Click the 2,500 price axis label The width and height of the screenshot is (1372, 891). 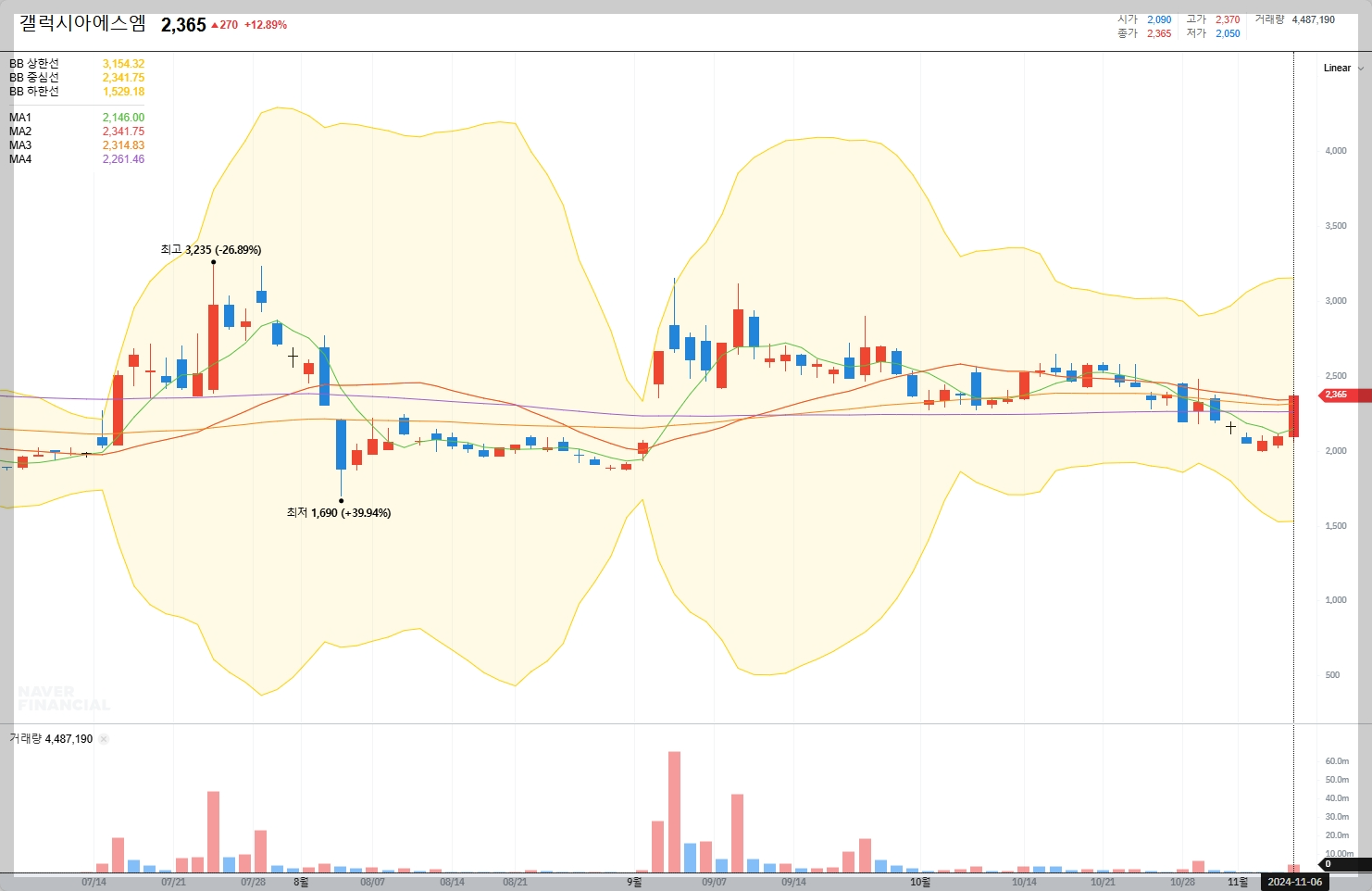click(1336, 375)
